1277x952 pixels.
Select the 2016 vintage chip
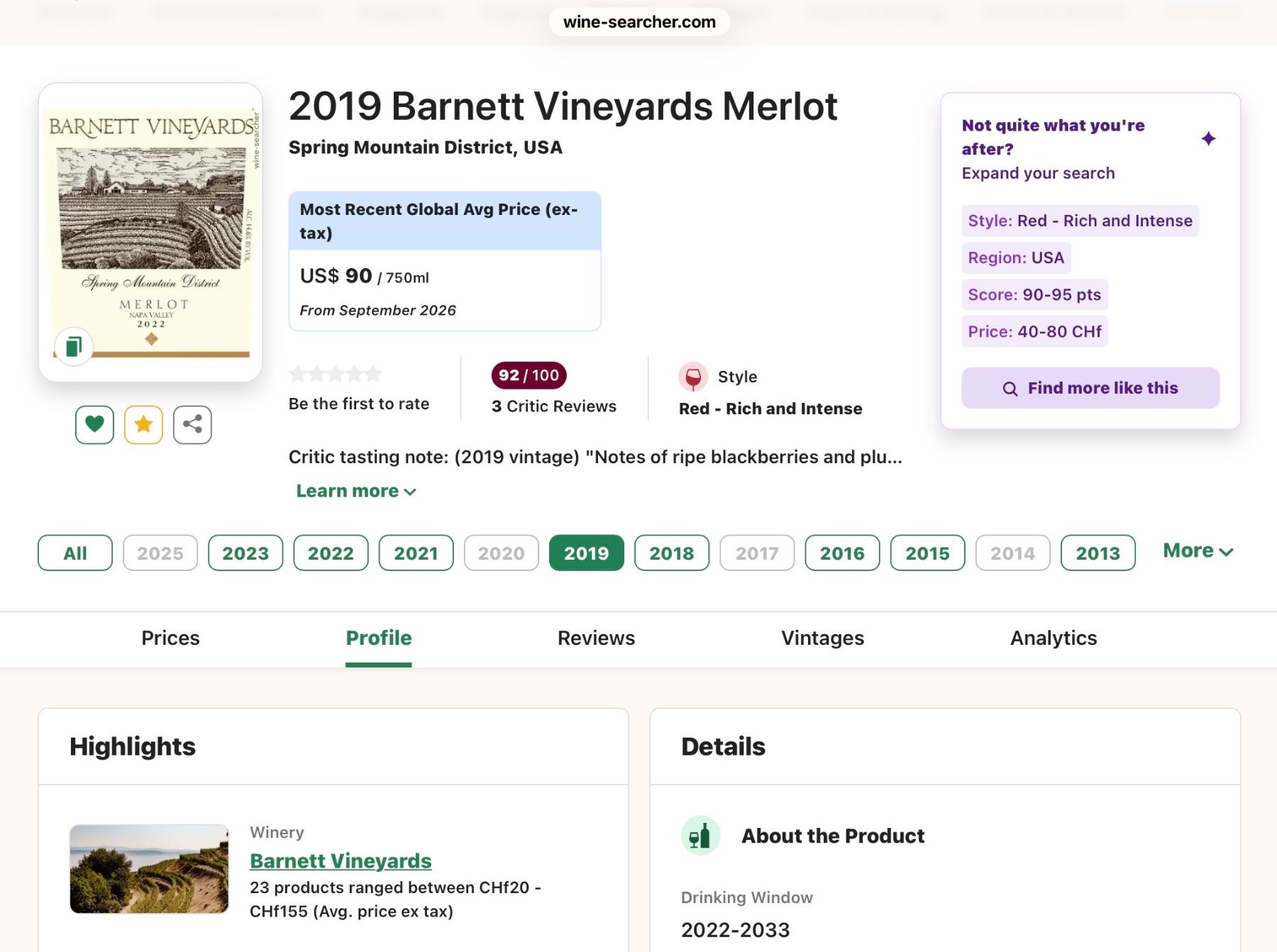pyautogui.click(x=842, y=553)
